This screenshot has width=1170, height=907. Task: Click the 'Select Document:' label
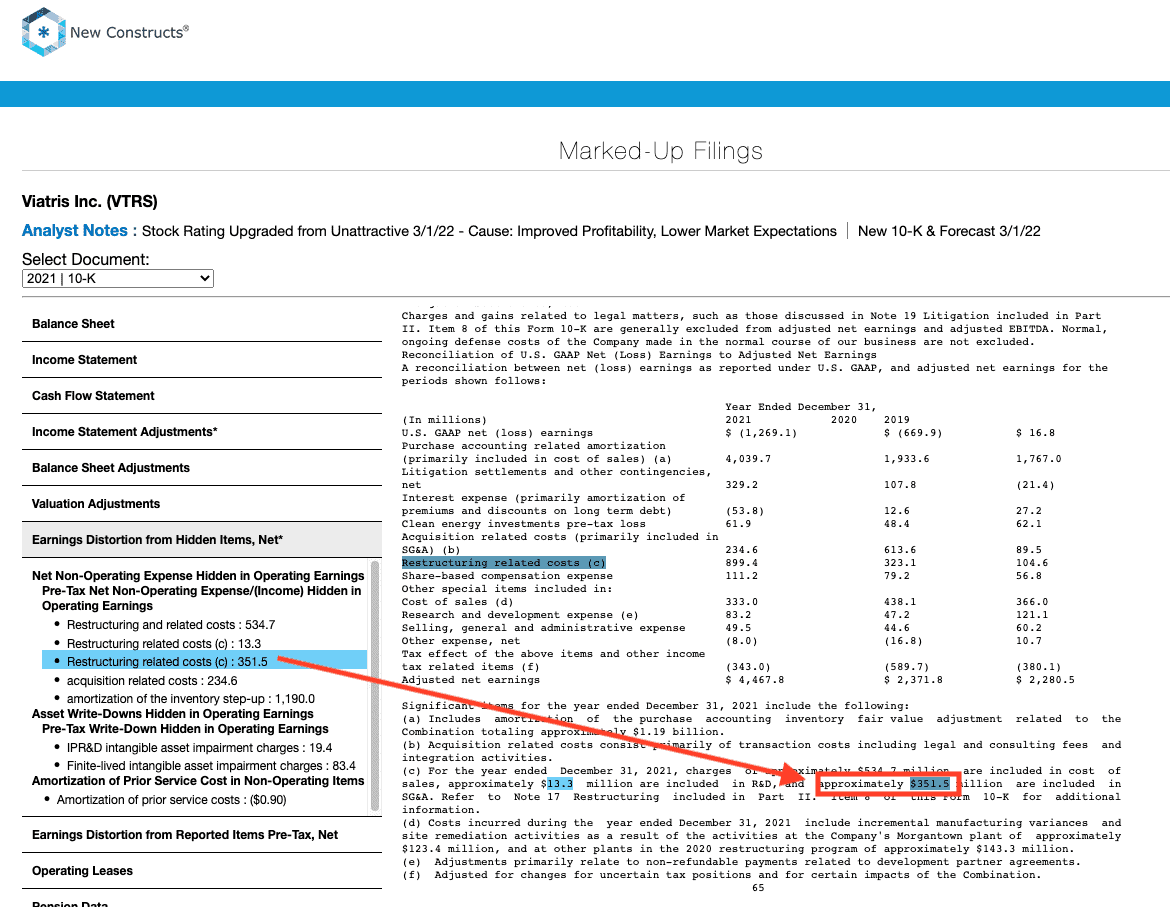click(86, 259)
